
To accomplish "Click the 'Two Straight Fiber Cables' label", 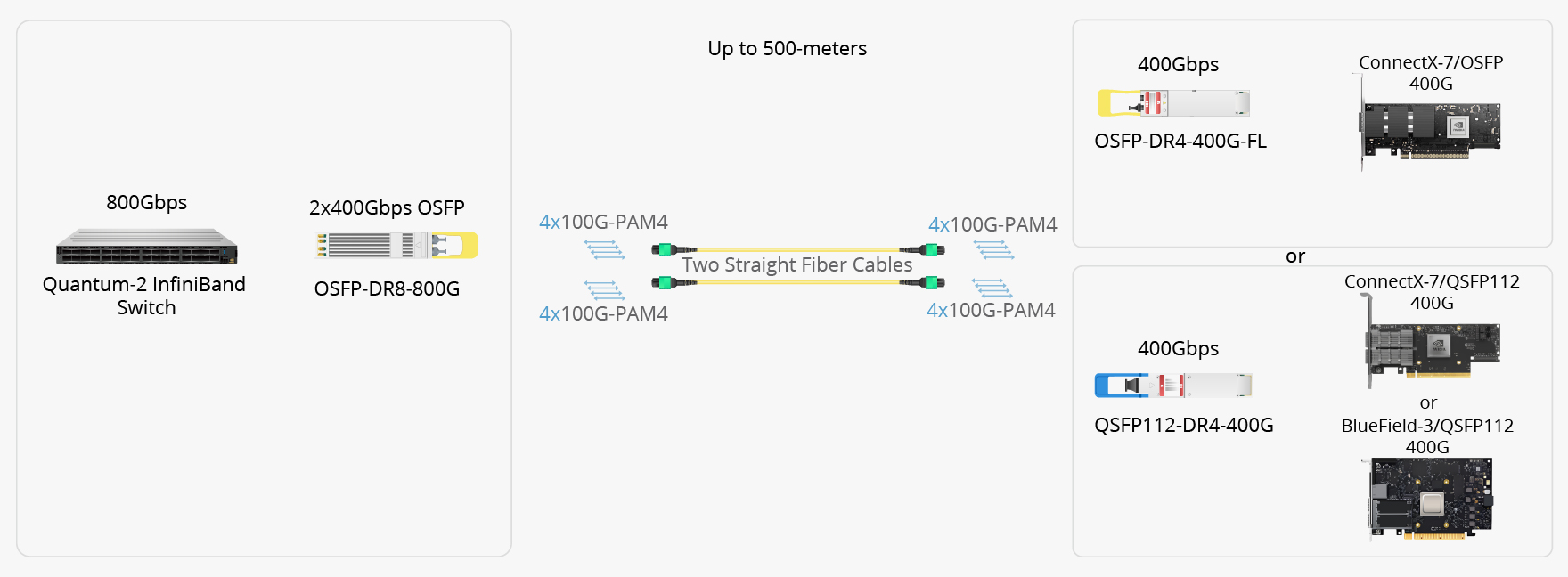I will [797, 265].
